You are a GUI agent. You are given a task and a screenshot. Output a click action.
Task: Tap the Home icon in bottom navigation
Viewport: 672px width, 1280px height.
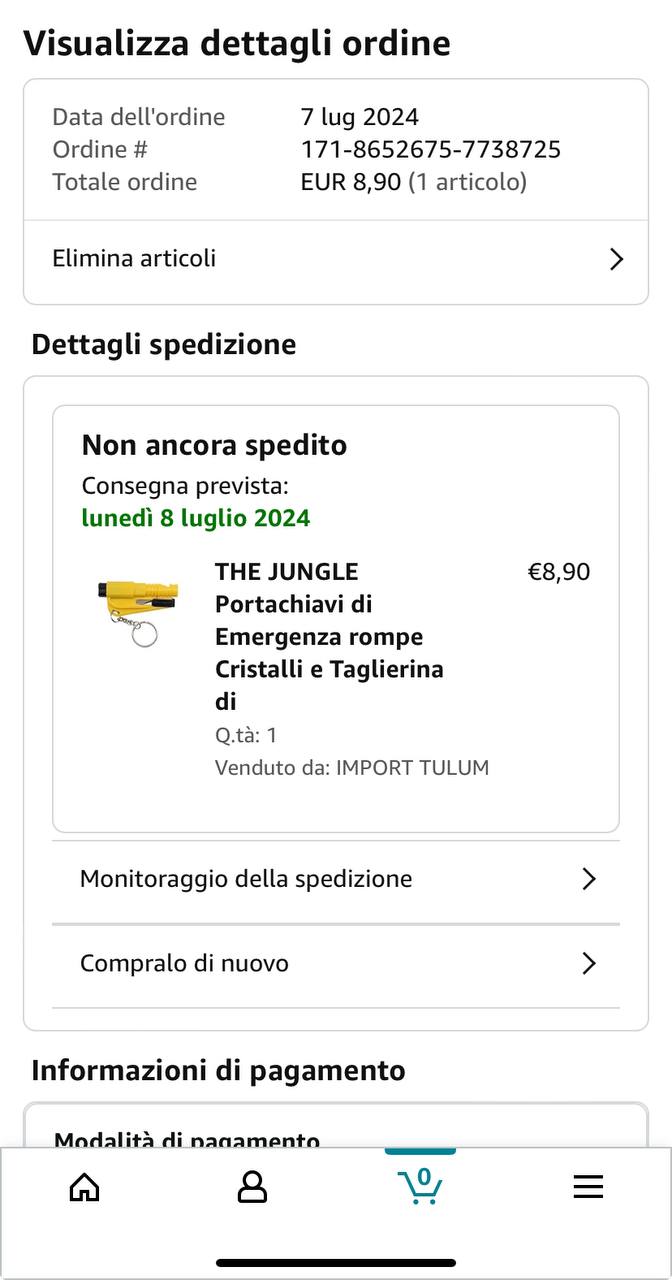click(84, 1187)
